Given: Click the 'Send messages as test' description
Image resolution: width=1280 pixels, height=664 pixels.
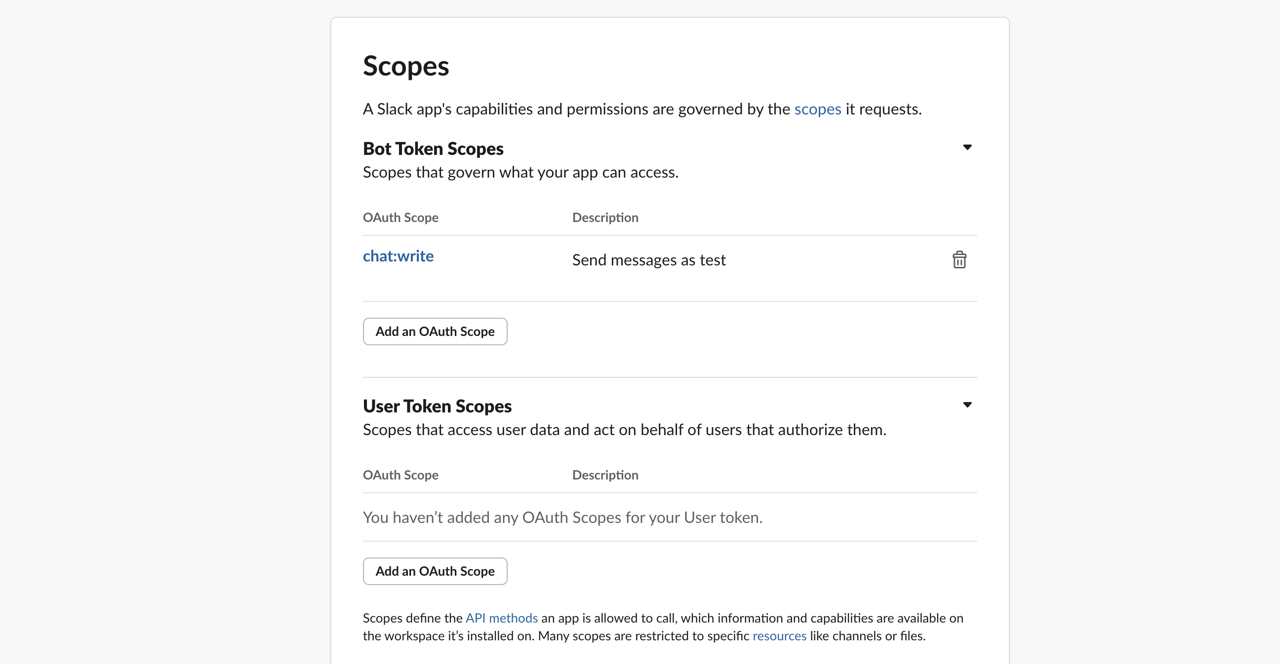Looking at the screenshot, I should tap(649, 260).
